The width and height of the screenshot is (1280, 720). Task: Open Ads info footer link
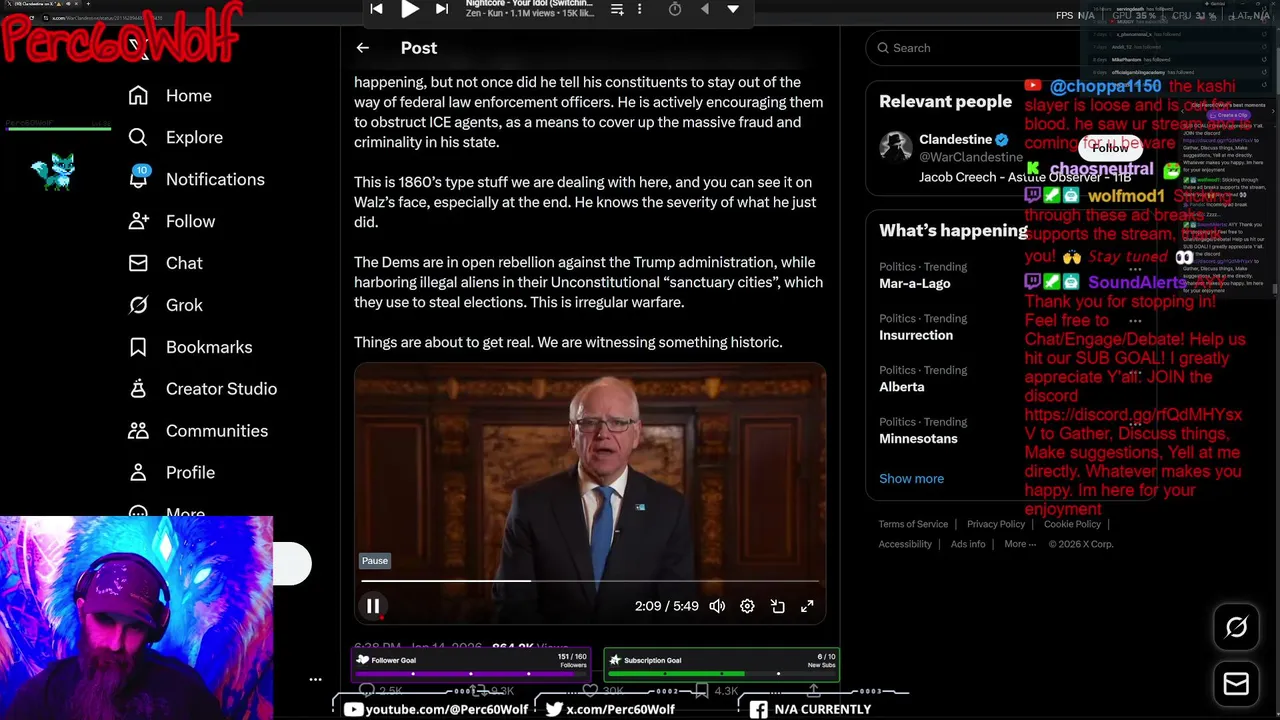(x=968, y=544)
